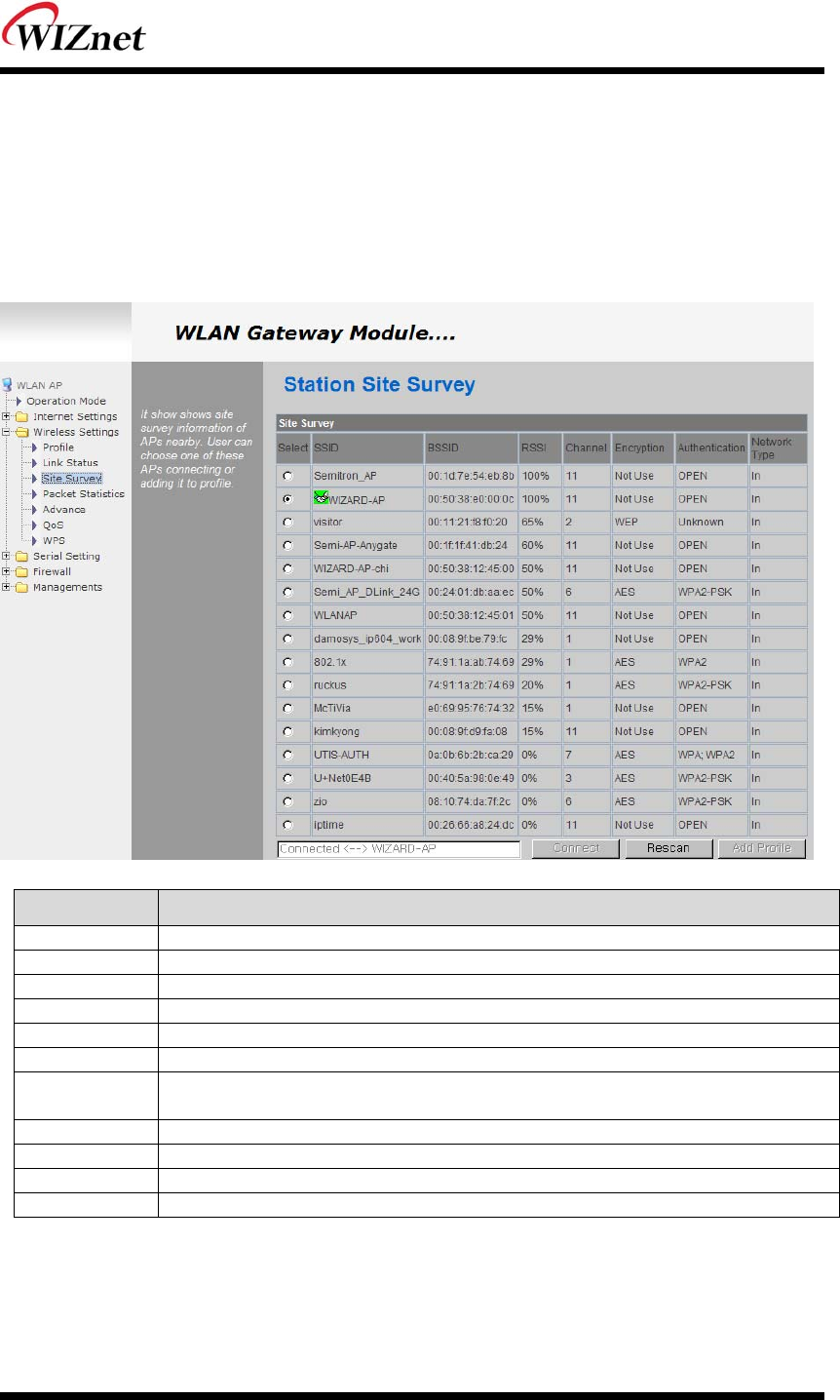Click the WLAN AP root computer icon
The height and width of the screenshot is (1400, 840).
pos(8,385)
